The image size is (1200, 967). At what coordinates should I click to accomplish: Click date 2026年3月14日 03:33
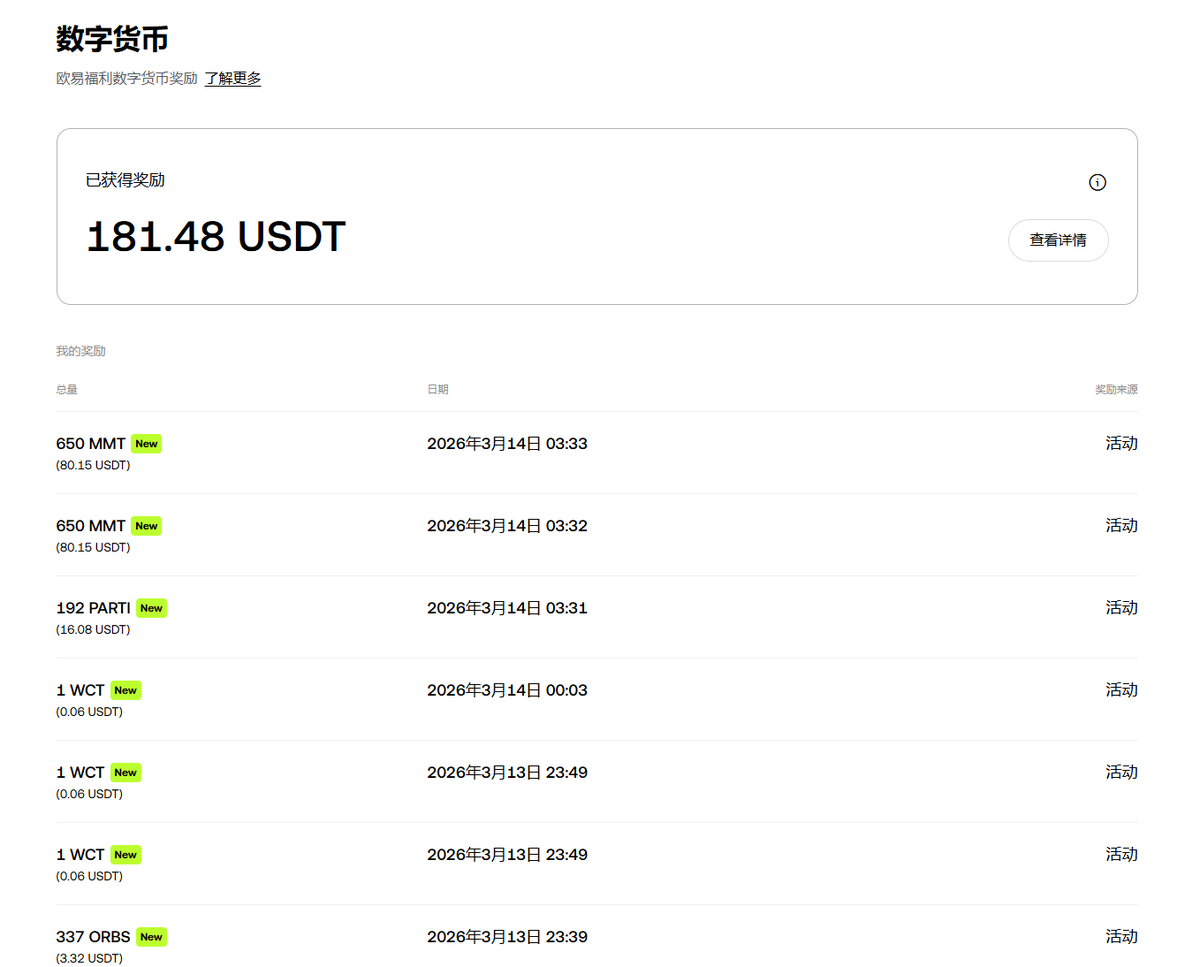507,443
